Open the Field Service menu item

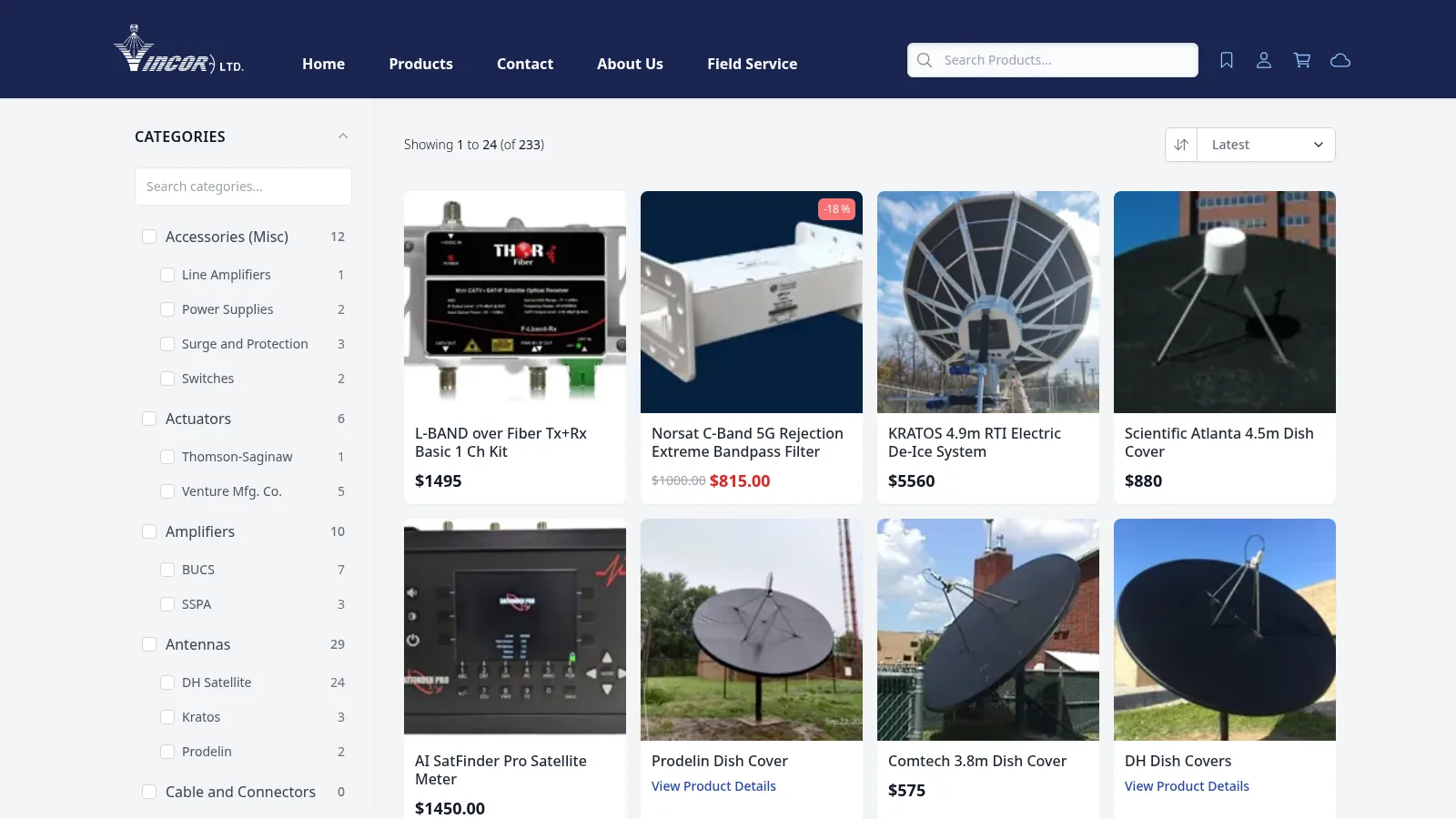(752, 64)
